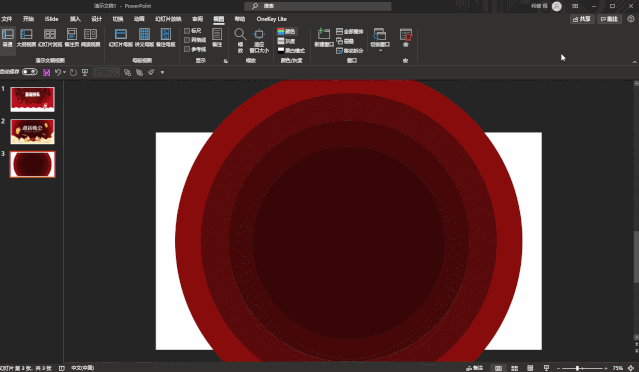Click the 75% zoom level button
The width and height of the screenshot is (639, 372).
[617, 368]
